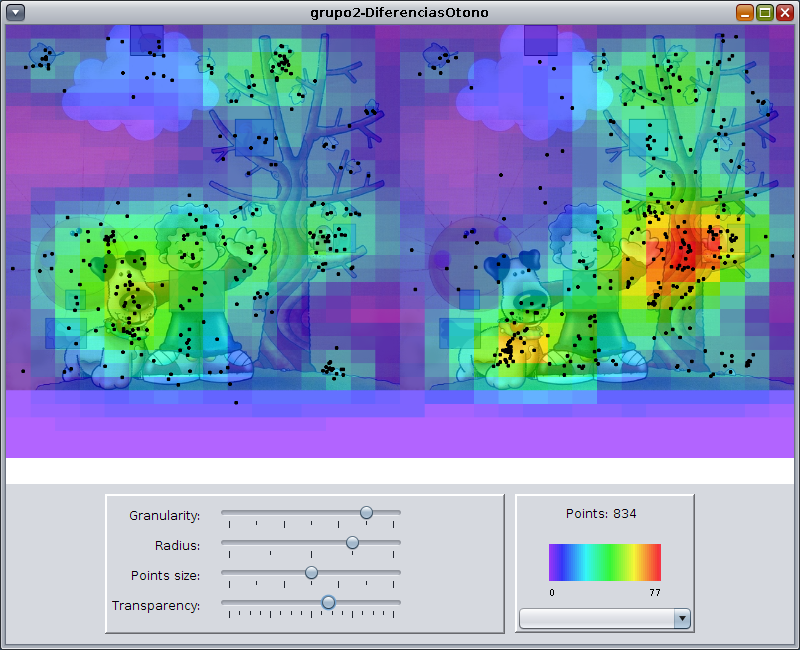Click the Points size slider handle
This screenshot has height=650, width=800.
(x=311, y=572)
